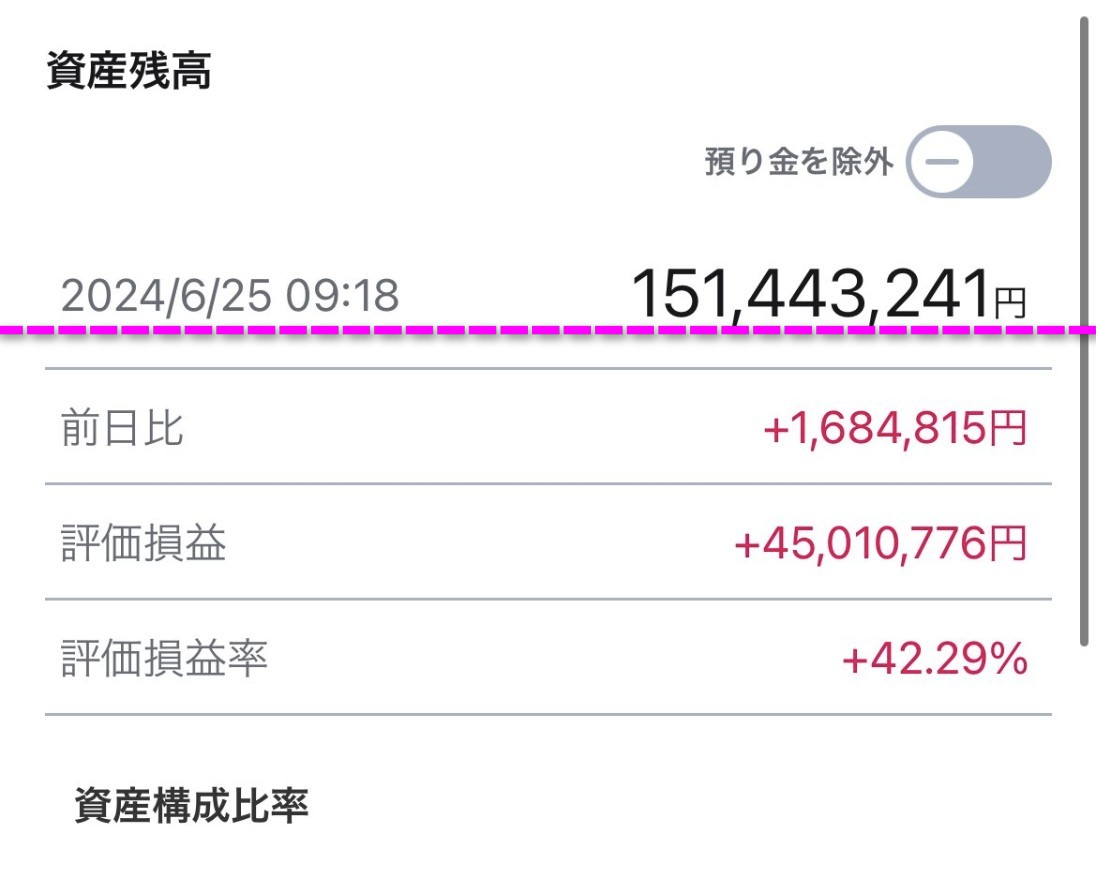Image resolution: width=1096 pixels, height=887 pixels.
Task: Click the 評価損益 label text
Action: [x=143, y=543]
